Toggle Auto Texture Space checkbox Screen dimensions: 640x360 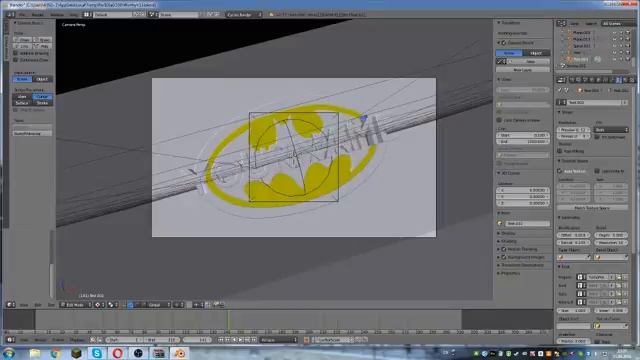560,171
